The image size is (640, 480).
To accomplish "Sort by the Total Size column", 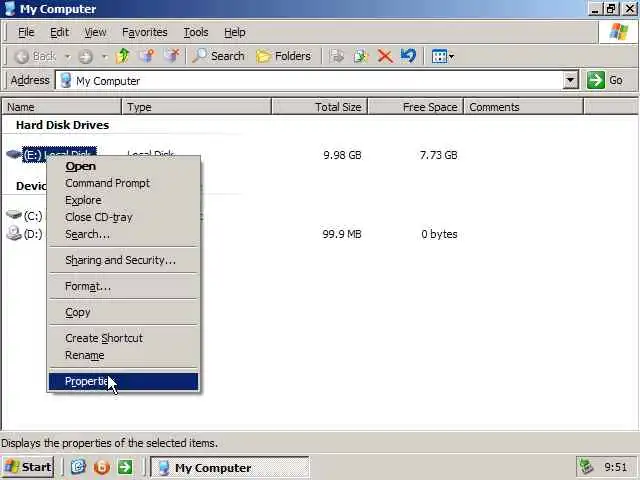I will (320, 107).
